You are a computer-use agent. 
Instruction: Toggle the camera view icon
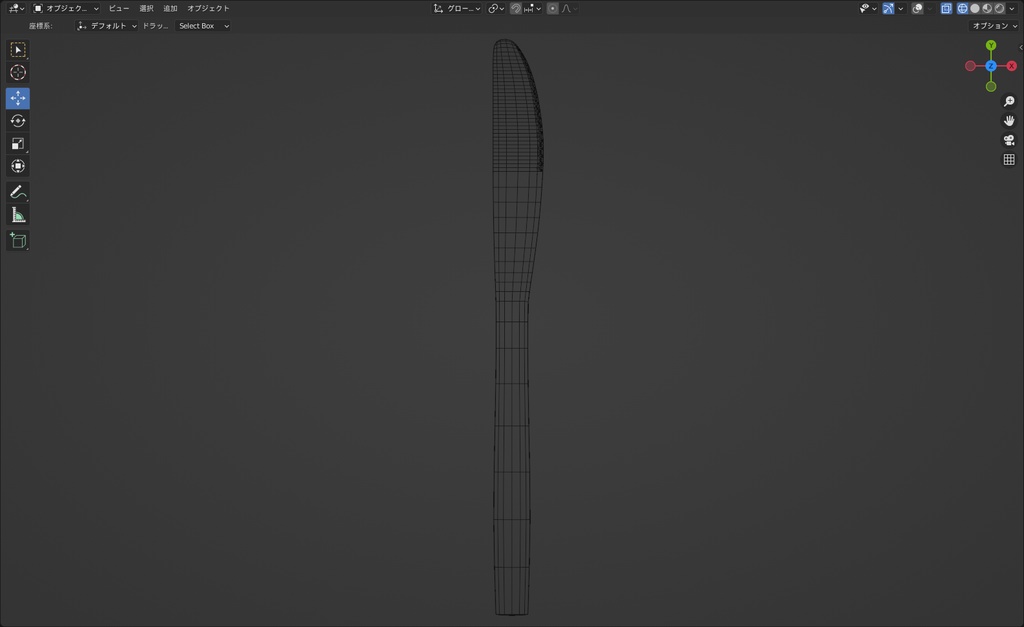pos(1009,140)
